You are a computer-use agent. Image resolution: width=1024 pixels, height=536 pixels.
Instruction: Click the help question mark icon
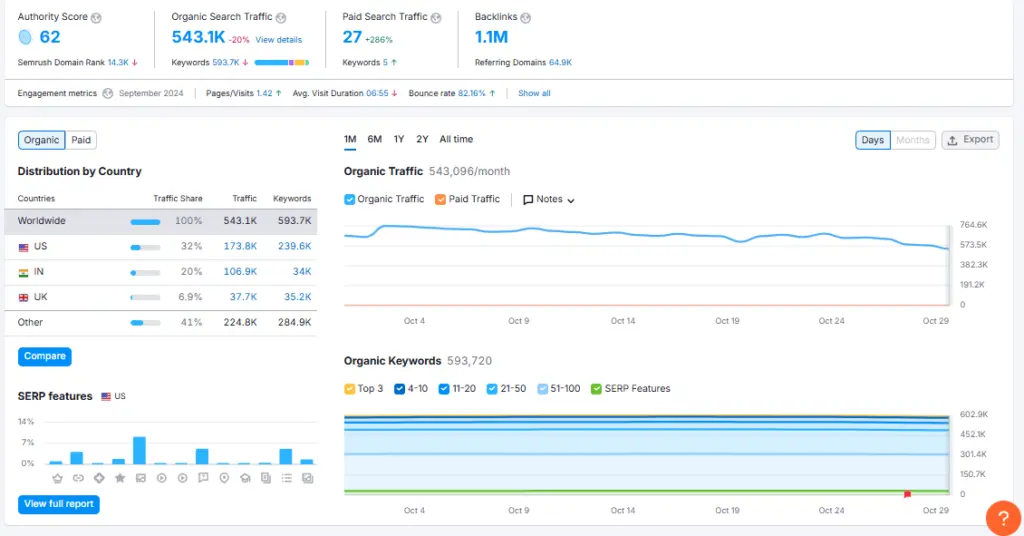(1002, 517)
